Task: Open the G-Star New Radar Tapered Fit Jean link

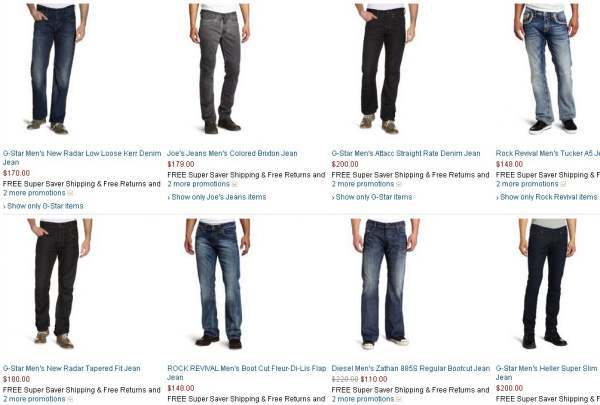Action: pos(72,369)
